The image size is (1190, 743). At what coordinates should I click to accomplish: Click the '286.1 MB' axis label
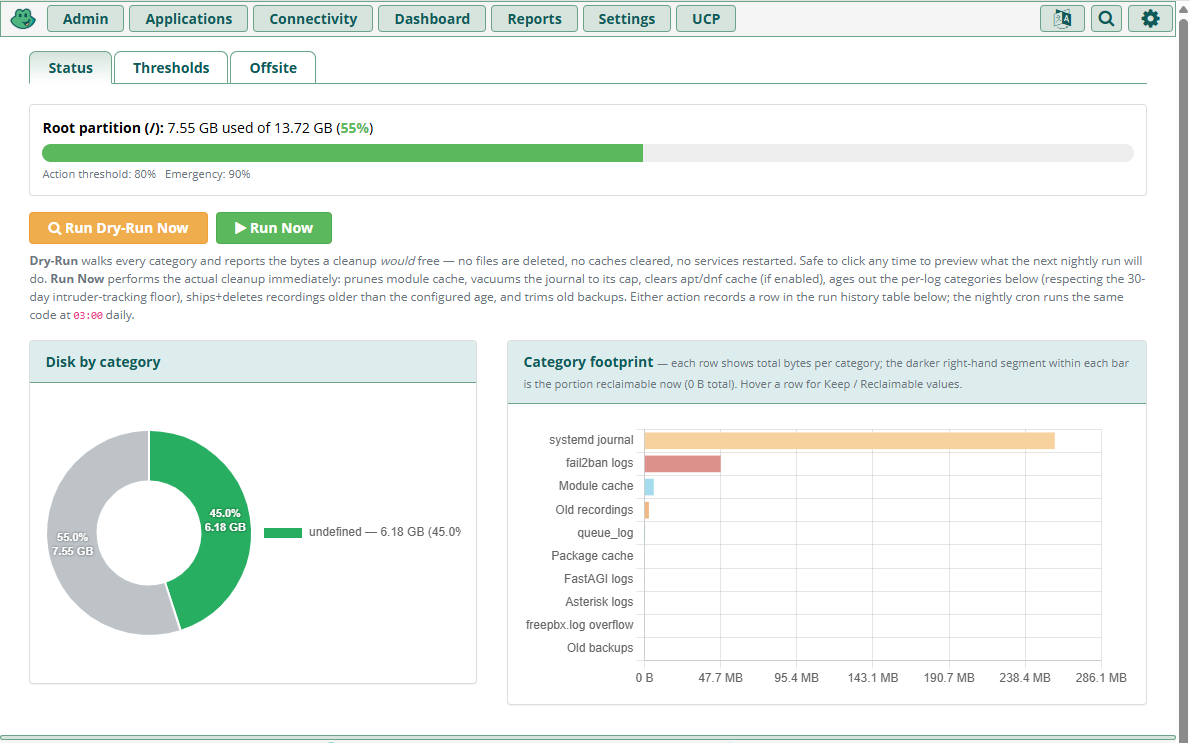(x=1100, y=678)
